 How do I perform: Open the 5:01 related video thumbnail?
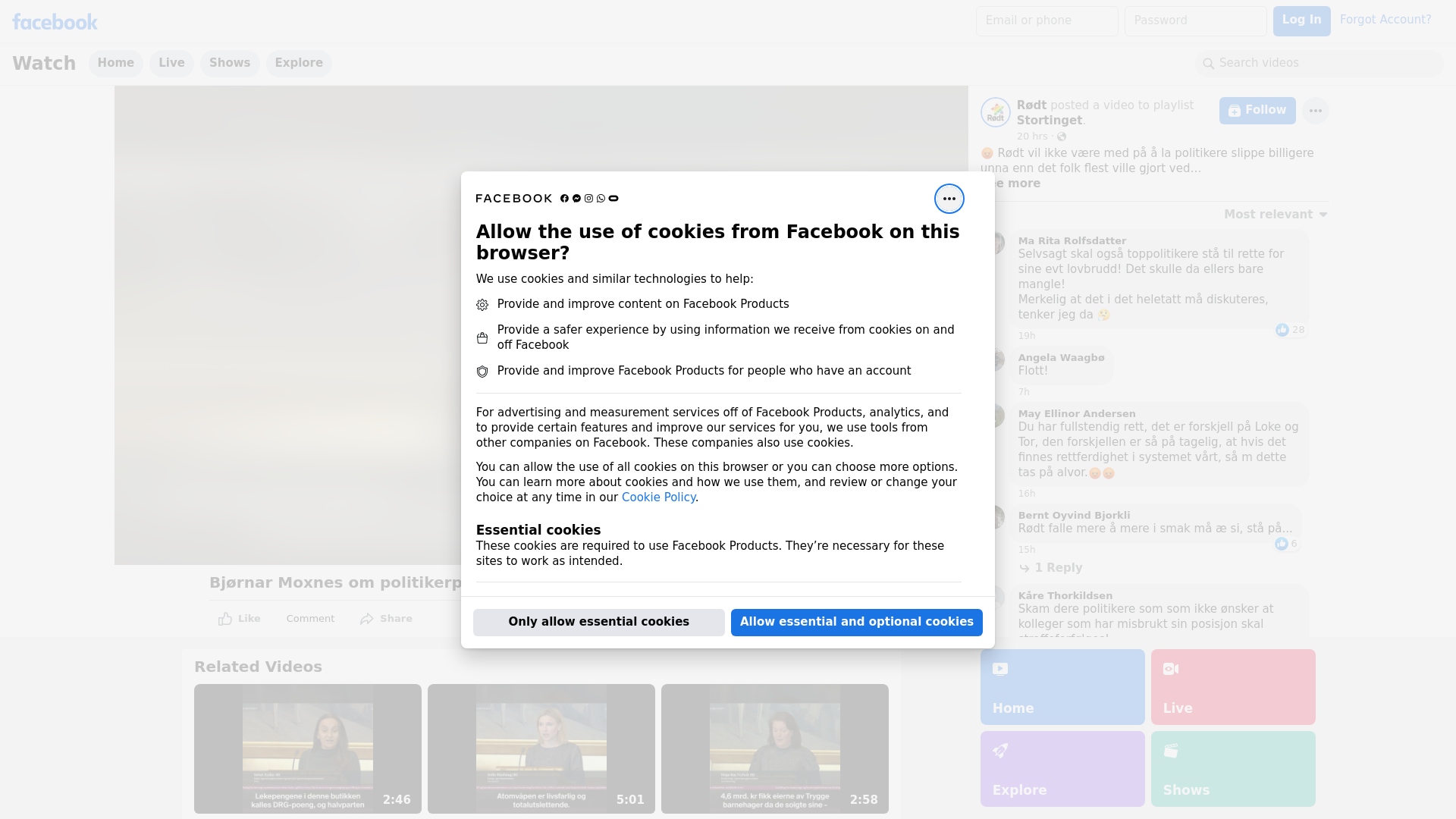click(541, 748)
